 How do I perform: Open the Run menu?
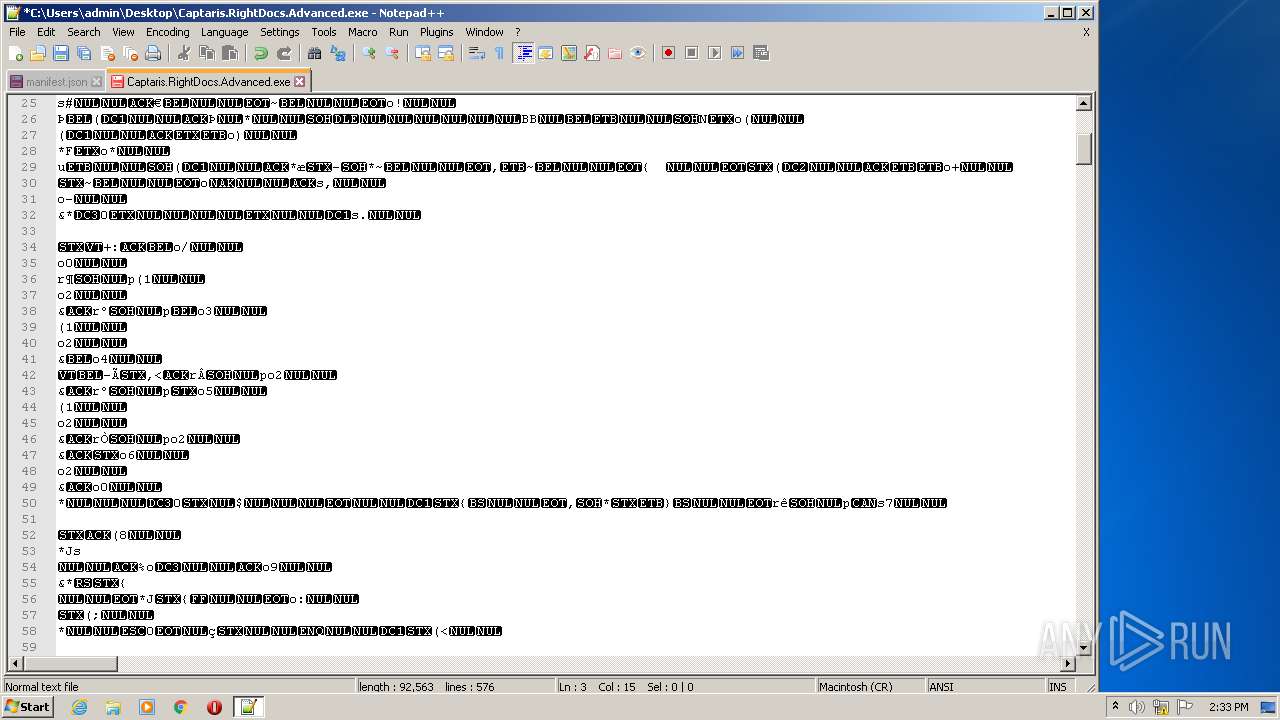point(399,32)
